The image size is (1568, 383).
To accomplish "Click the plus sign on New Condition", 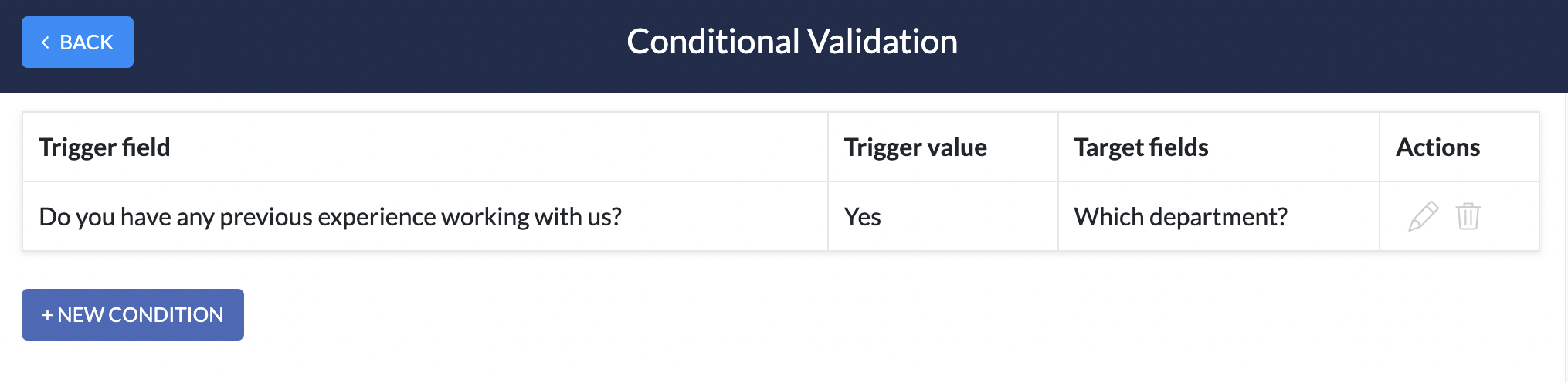I will pos(47,315).
